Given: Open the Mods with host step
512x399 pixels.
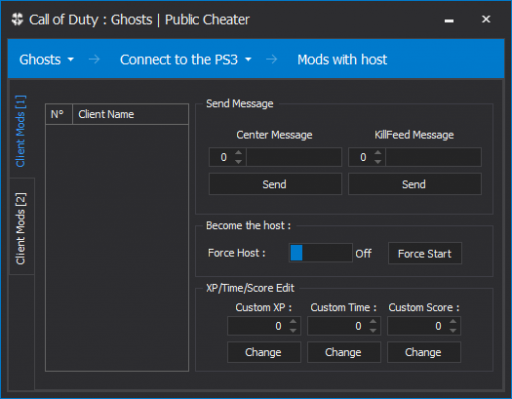Looking at the screenshot, I should click(342, 60).
